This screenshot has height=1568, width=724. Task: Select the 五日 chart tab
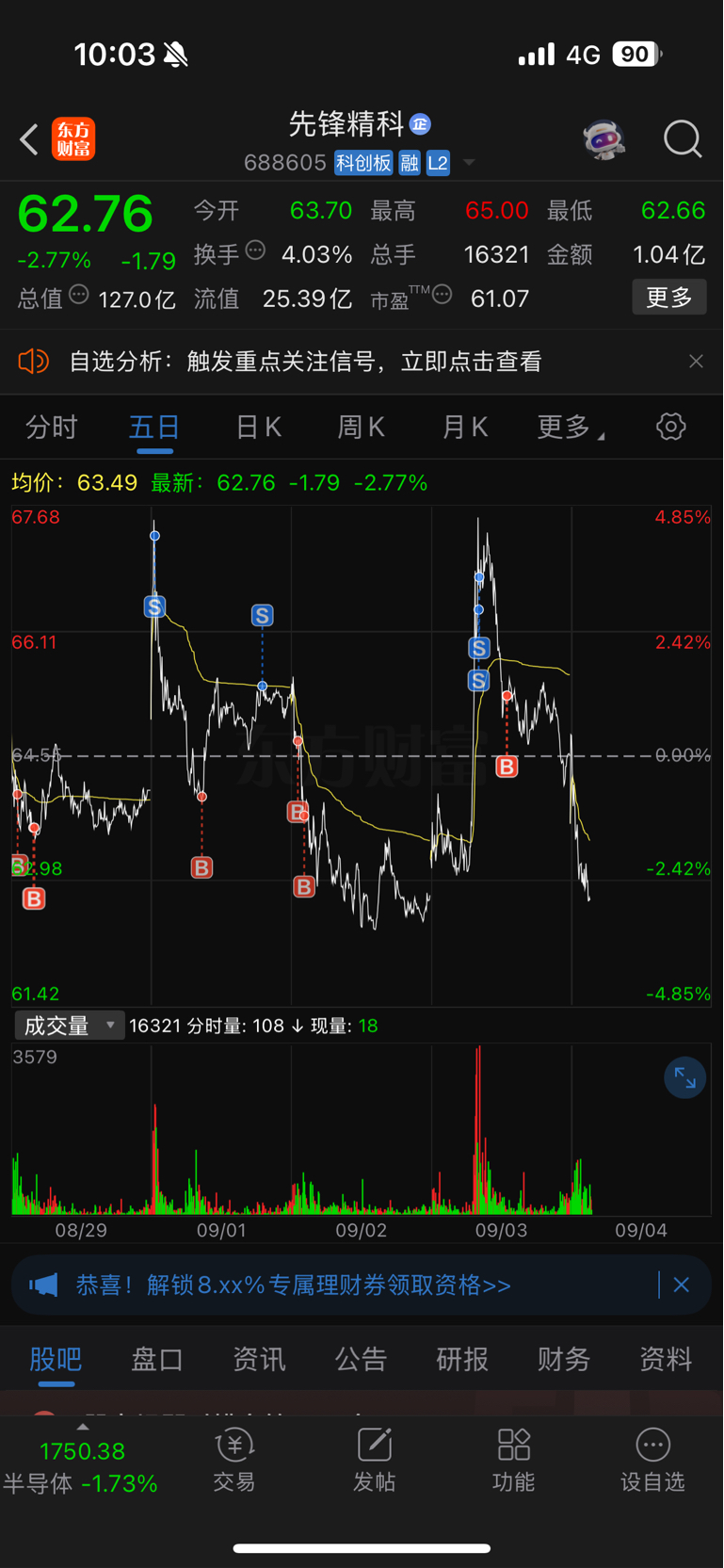point(154,428)
